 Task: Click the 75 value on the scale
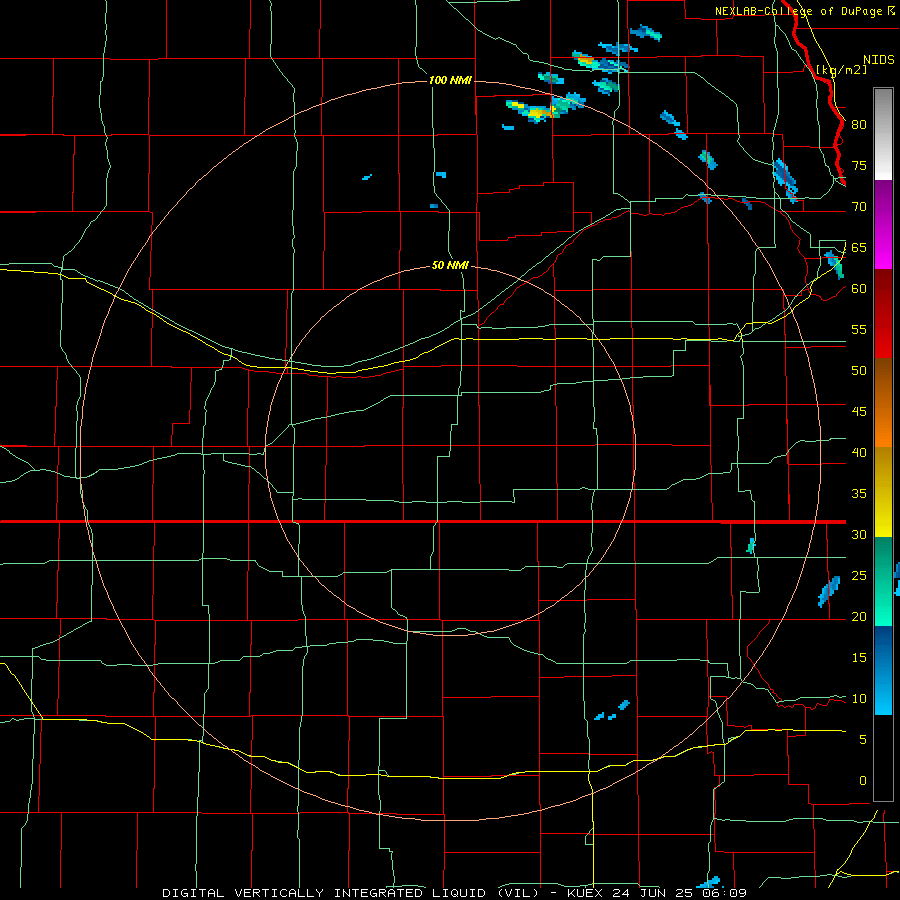859,165
